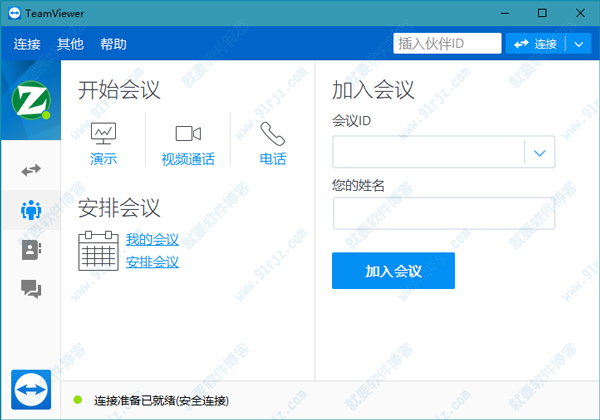600x420 pixels.
Task: Select the Meeting sidebar icon
Action: coord(31,210)
